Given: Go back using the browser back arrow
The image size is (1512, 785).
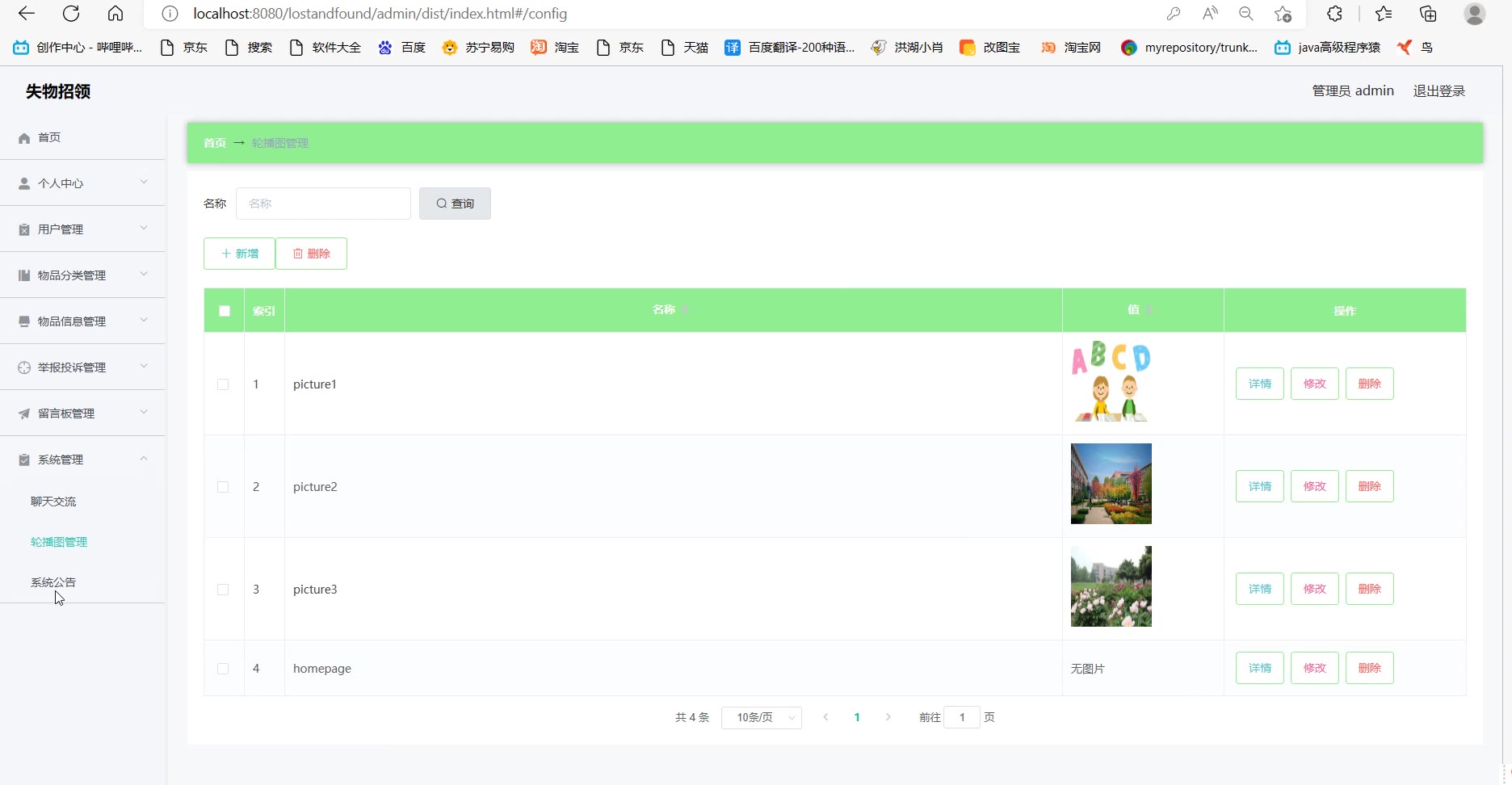Looking at the screenshot, I should tap(27, 14).
